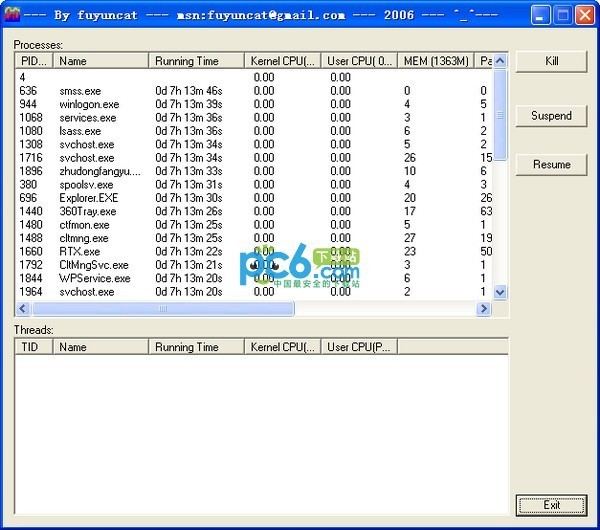Sort processes by PID column header
This screenshot has height=530, width=600.
(x=33, y=61)
